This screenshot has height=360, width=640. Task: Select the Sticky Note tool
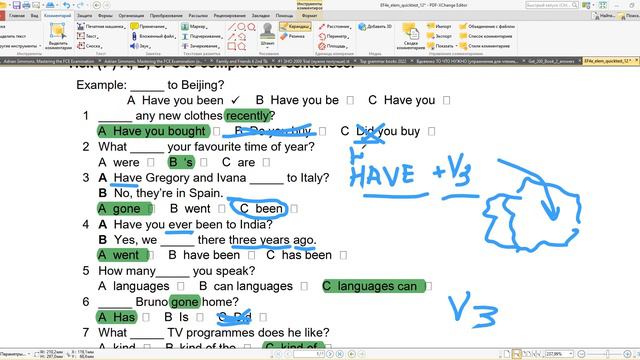point(149,27)
